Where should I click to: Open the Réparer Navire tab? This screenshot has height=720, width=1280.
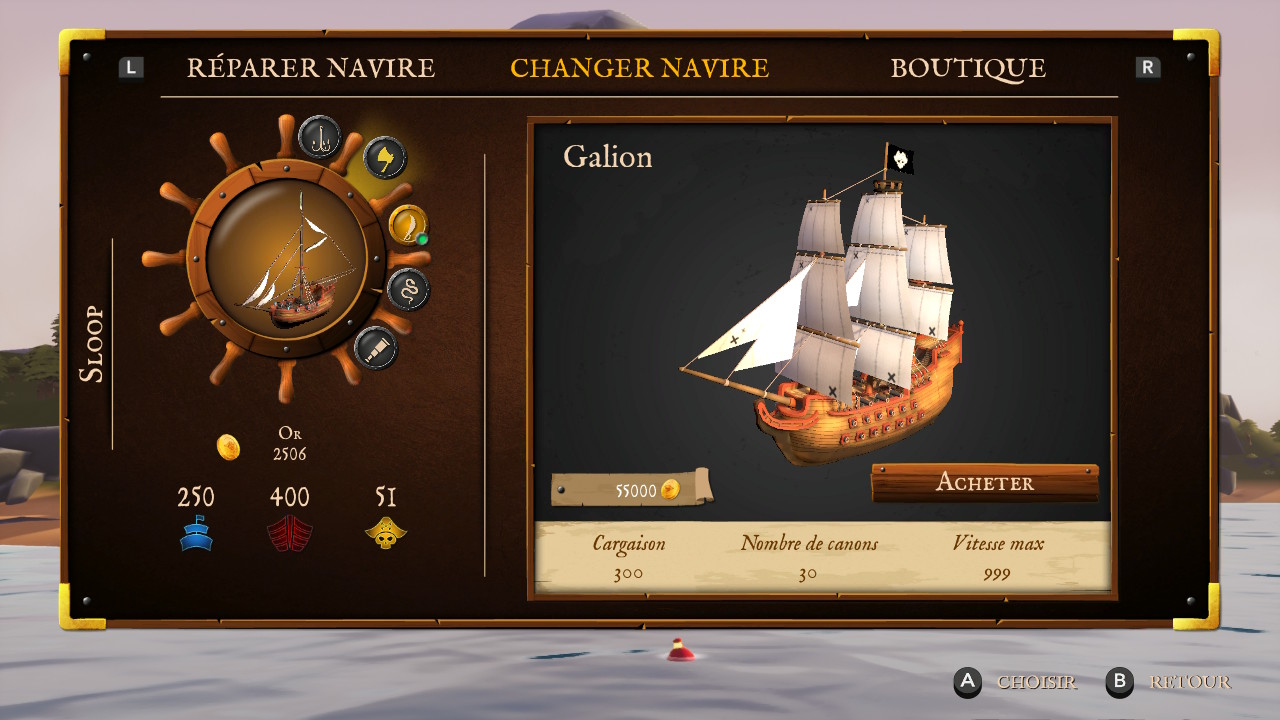[x=311, y=68]
